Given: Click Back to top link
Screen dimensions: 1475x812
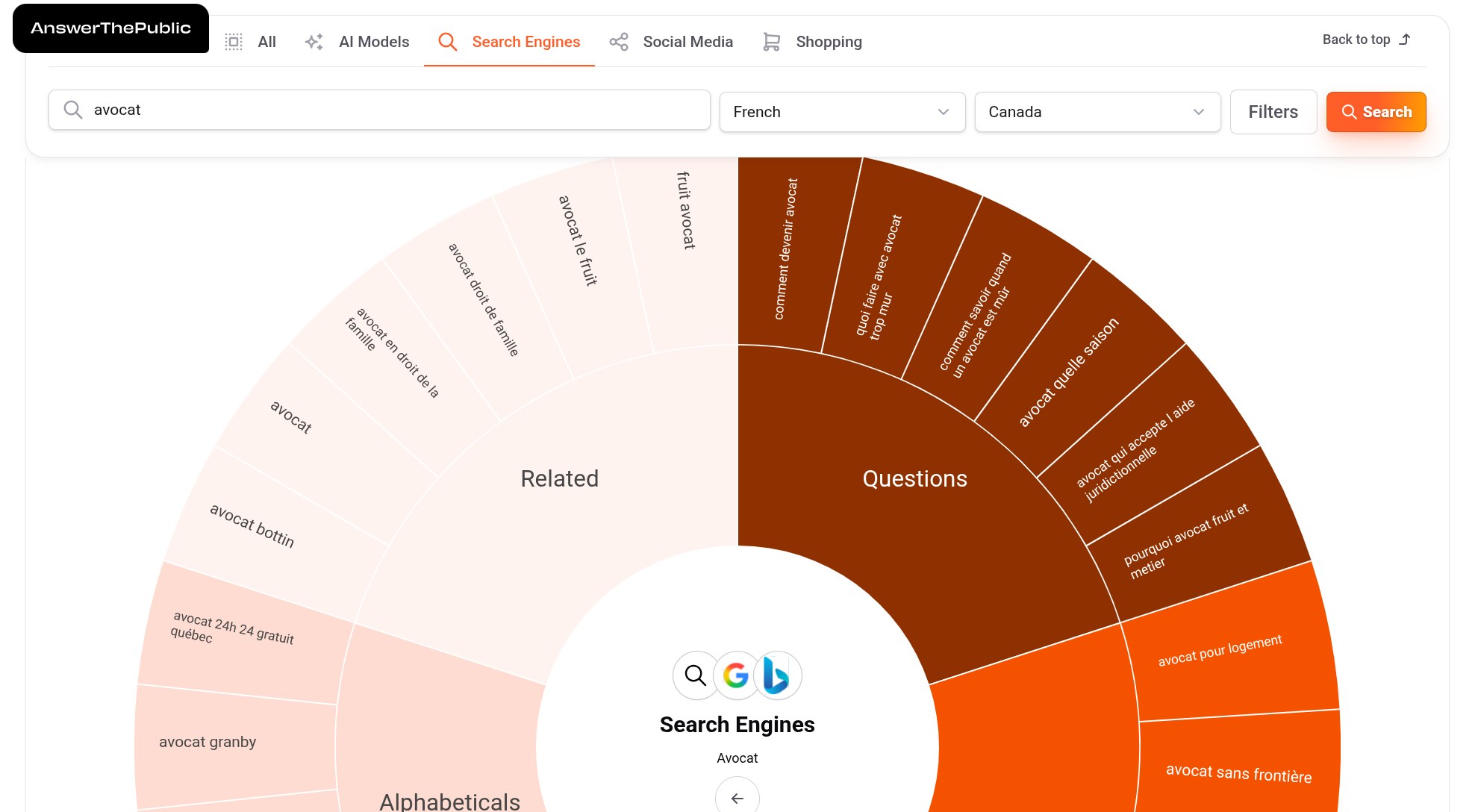Looking at the screenshot, I should click(x=1367, y=40).
